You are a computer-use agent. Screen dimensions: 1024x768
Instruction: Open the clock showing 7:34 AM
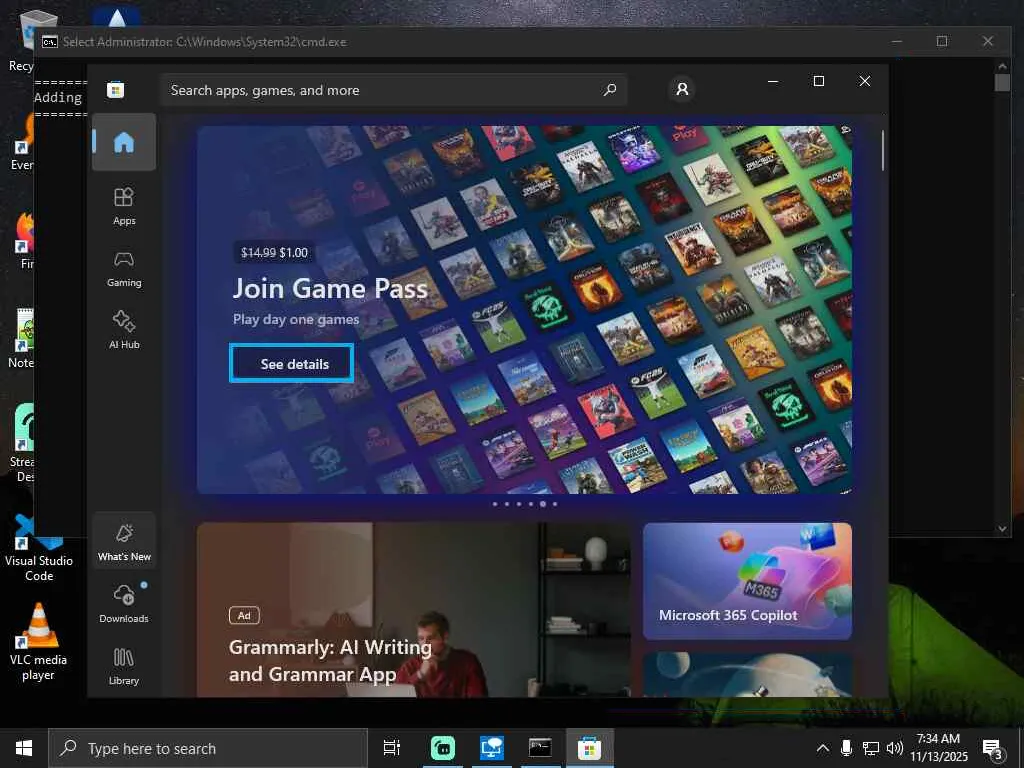click(x=938, y=748)
